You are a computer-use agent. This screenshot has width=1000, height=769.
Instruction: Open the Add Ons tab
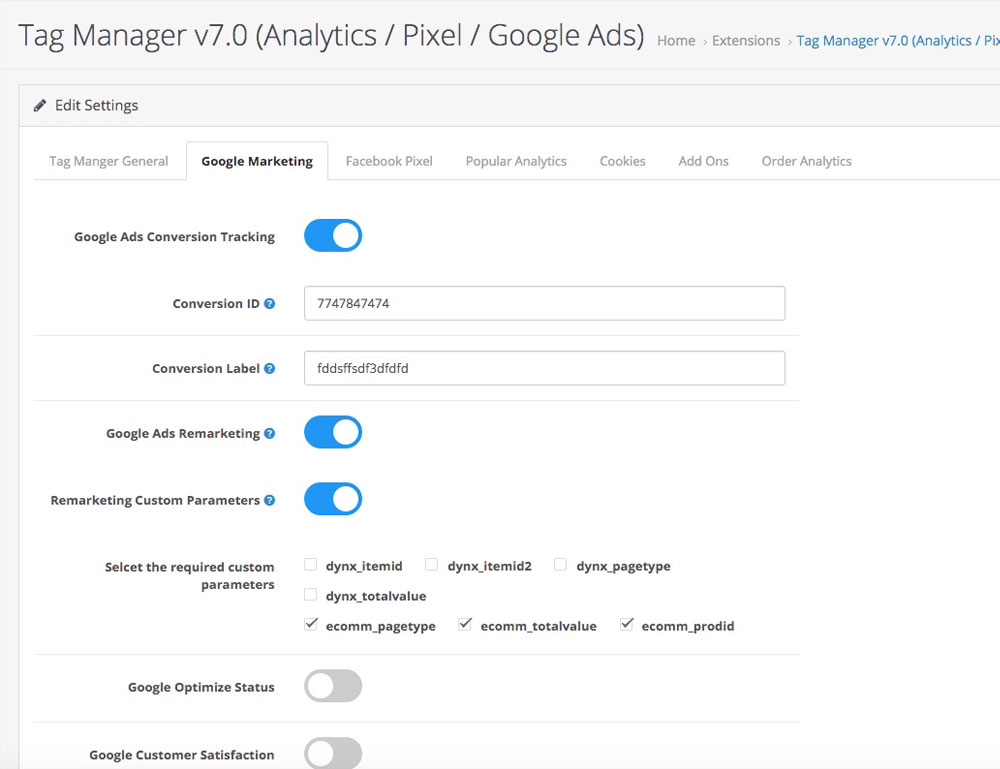tap(703, 161)
